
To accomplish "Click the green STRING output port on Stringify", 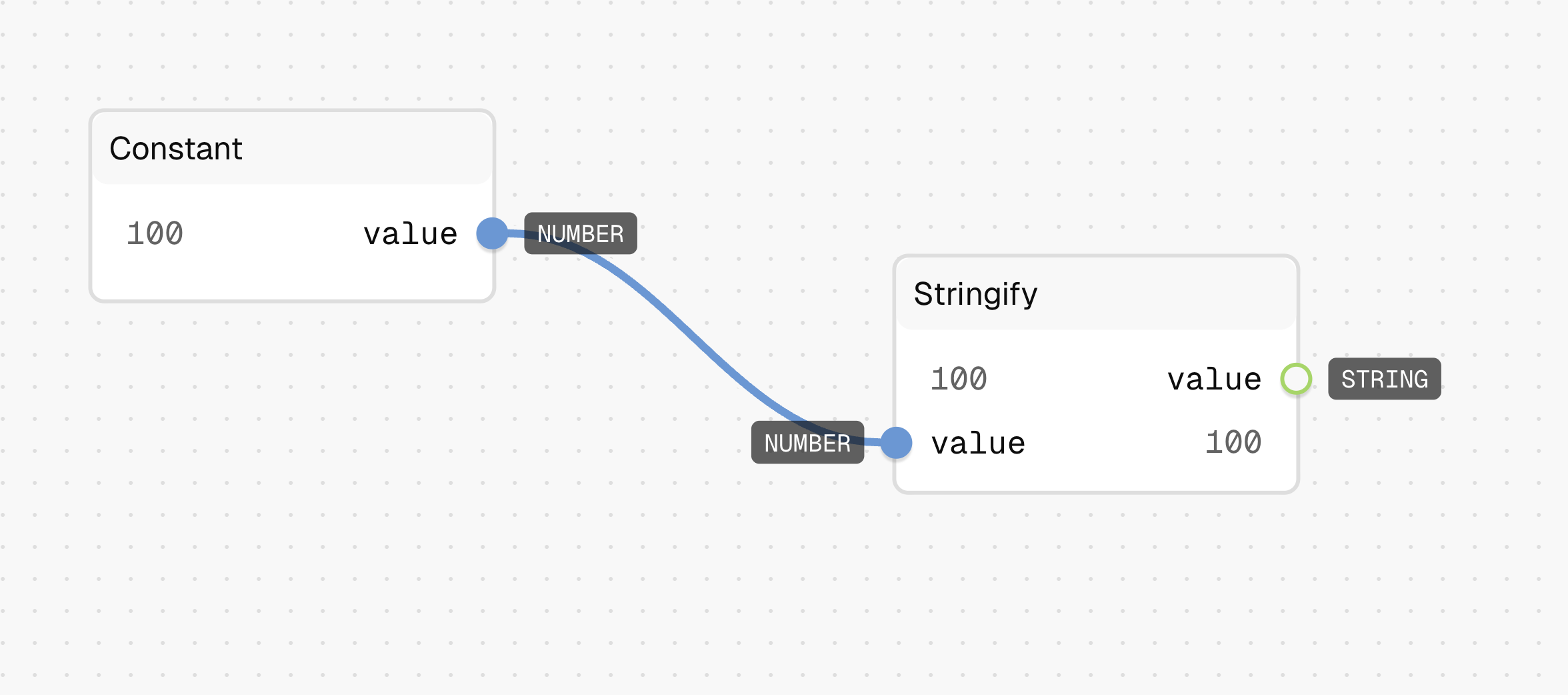I will (x=1296, y=379).
